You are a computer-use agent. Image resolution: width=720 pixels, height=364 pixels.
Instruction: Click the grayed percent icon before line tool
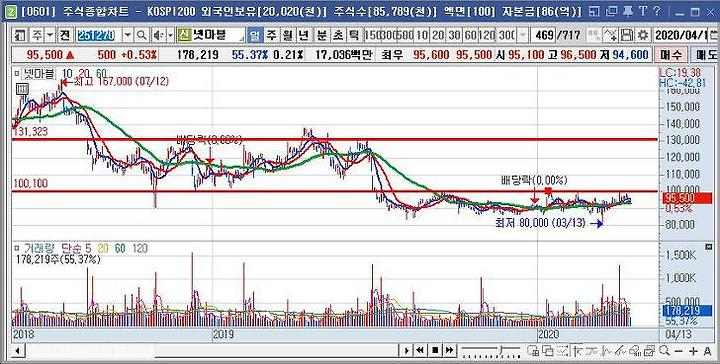click(x=594, y=35)
